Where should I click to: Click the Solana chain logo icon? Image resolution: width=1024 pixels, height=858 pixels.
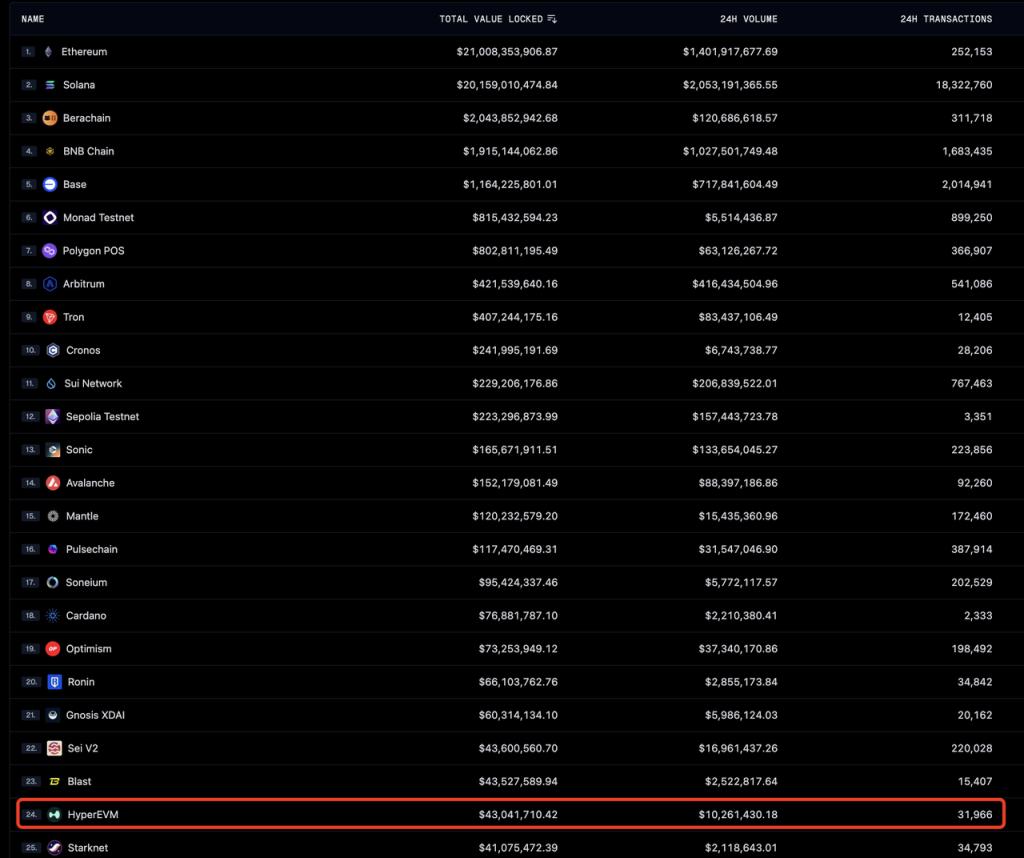click(50, 85)
